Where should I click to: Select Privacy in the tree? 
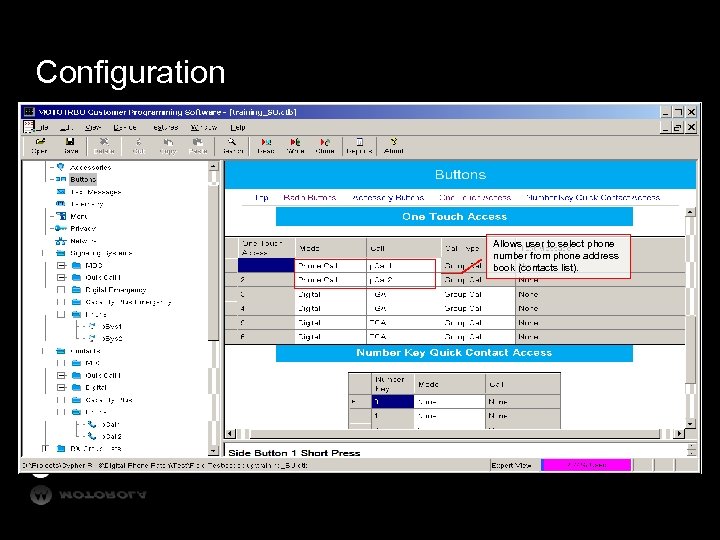click(x=83, y=228)
